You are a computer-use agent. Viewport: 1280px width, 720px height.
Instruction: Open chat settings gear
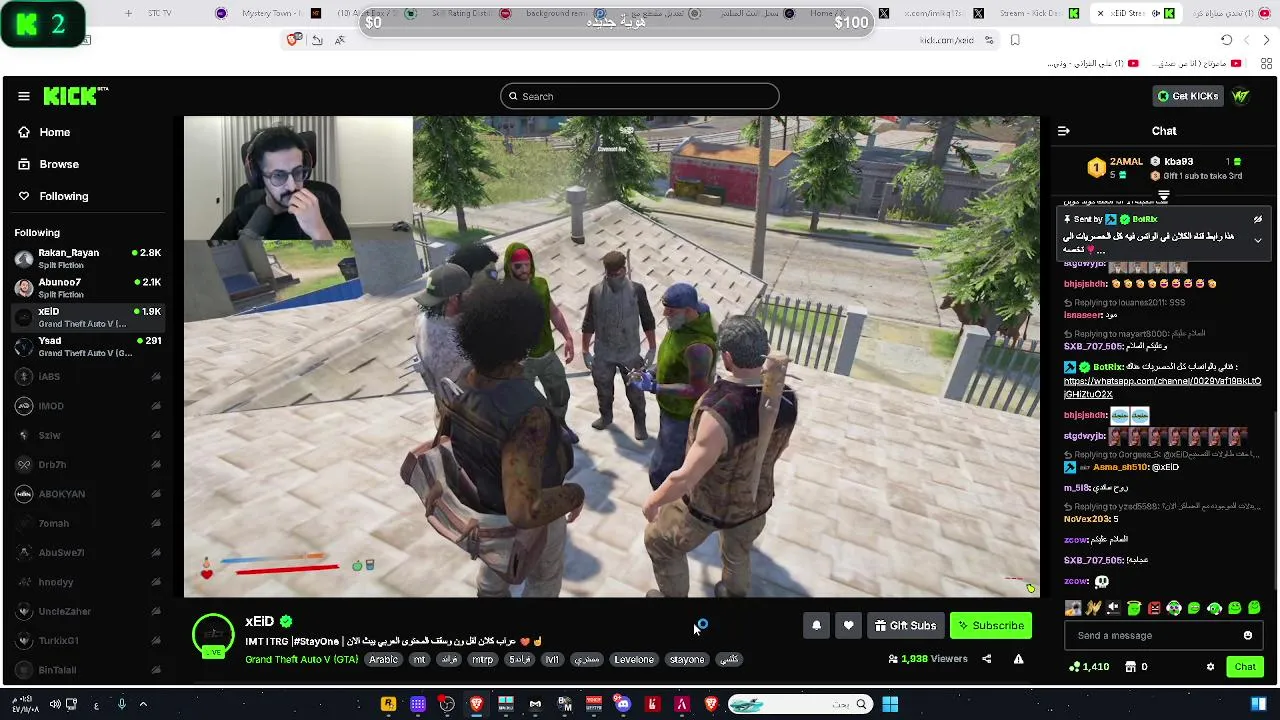(x=1210, y=666)
